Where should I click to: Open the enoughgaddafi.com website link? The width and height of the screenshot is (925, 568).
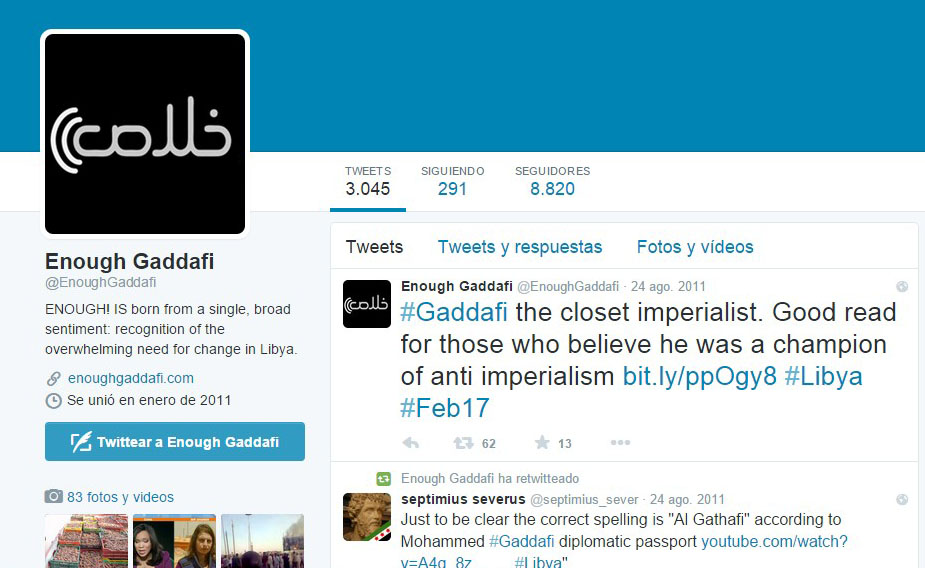click(x=131, y=378)
